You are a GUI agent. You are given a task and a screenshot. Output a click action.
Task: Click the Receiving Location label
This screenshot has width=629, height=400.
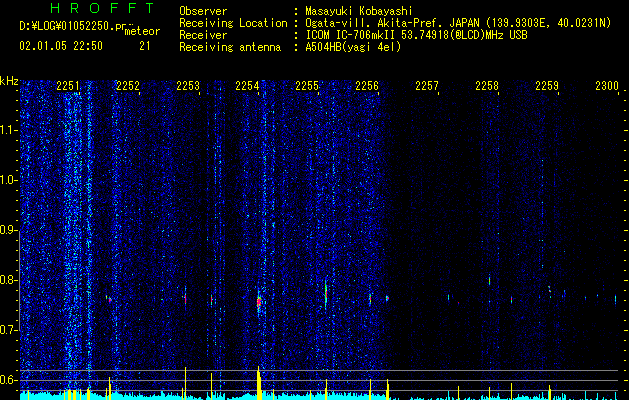[x=233, y=23]
